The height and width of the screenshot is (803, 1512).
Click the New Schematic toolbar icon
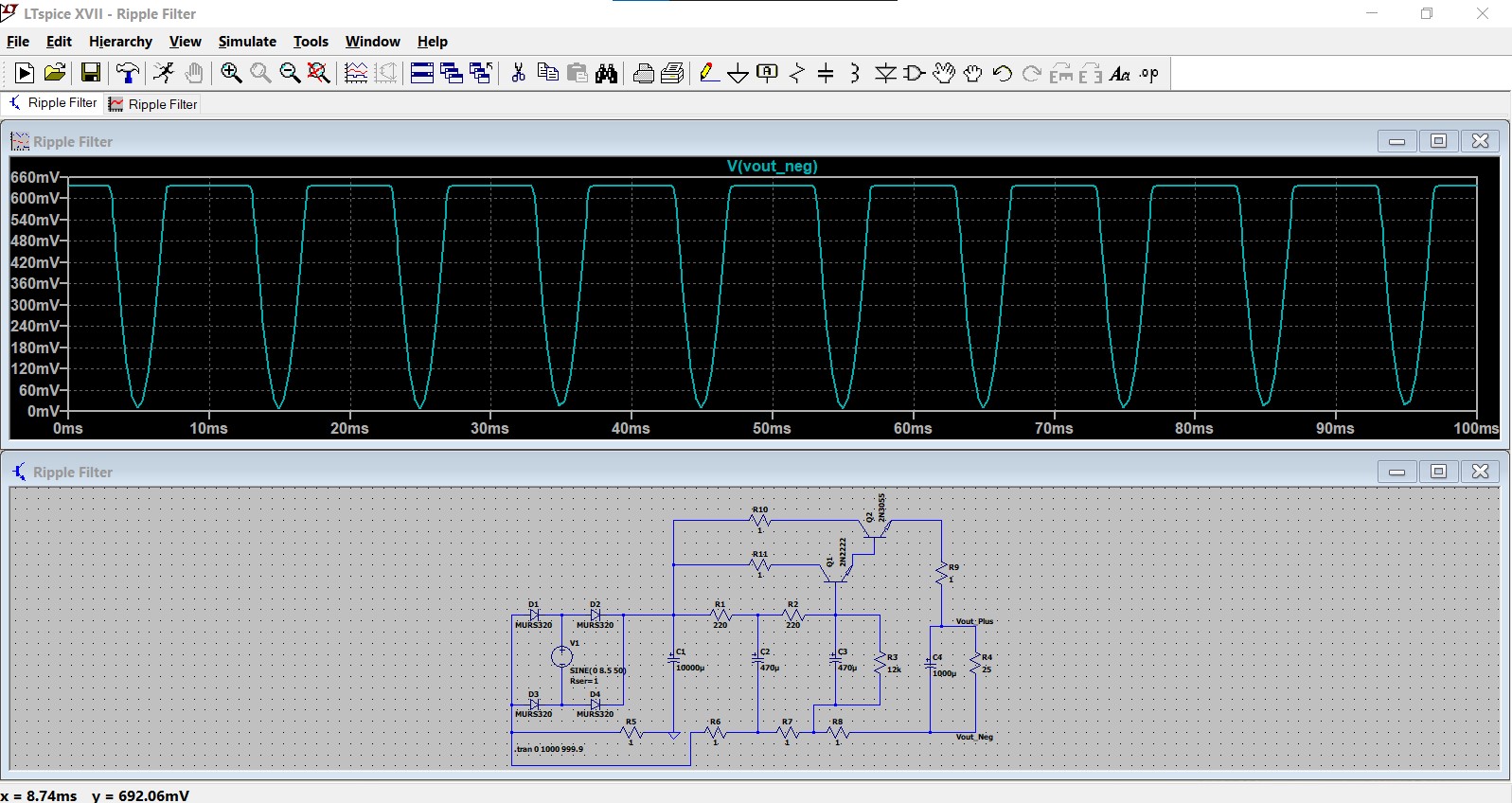25,73
